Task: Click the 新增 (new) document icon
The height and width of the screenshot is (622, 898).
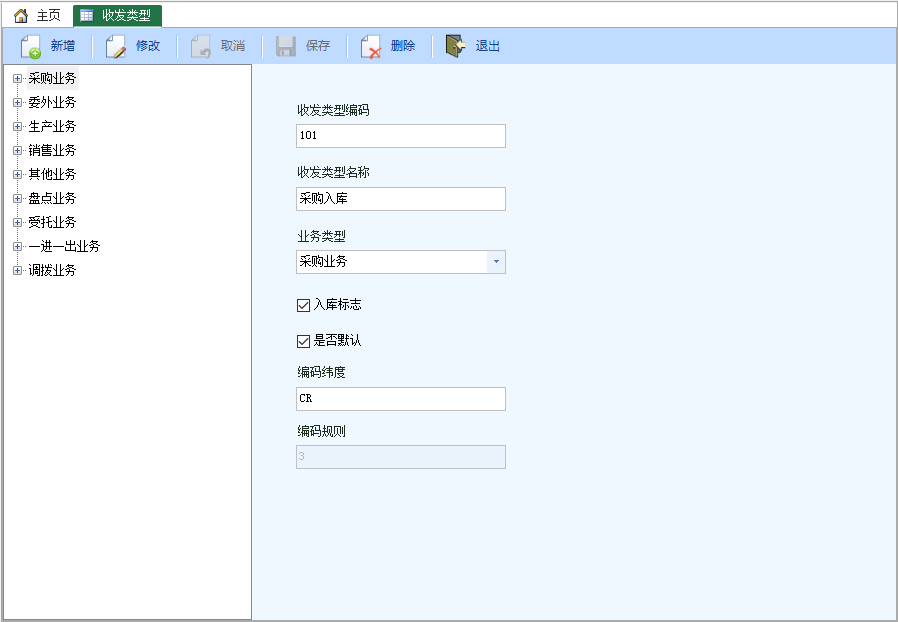Action: [30, 46]
